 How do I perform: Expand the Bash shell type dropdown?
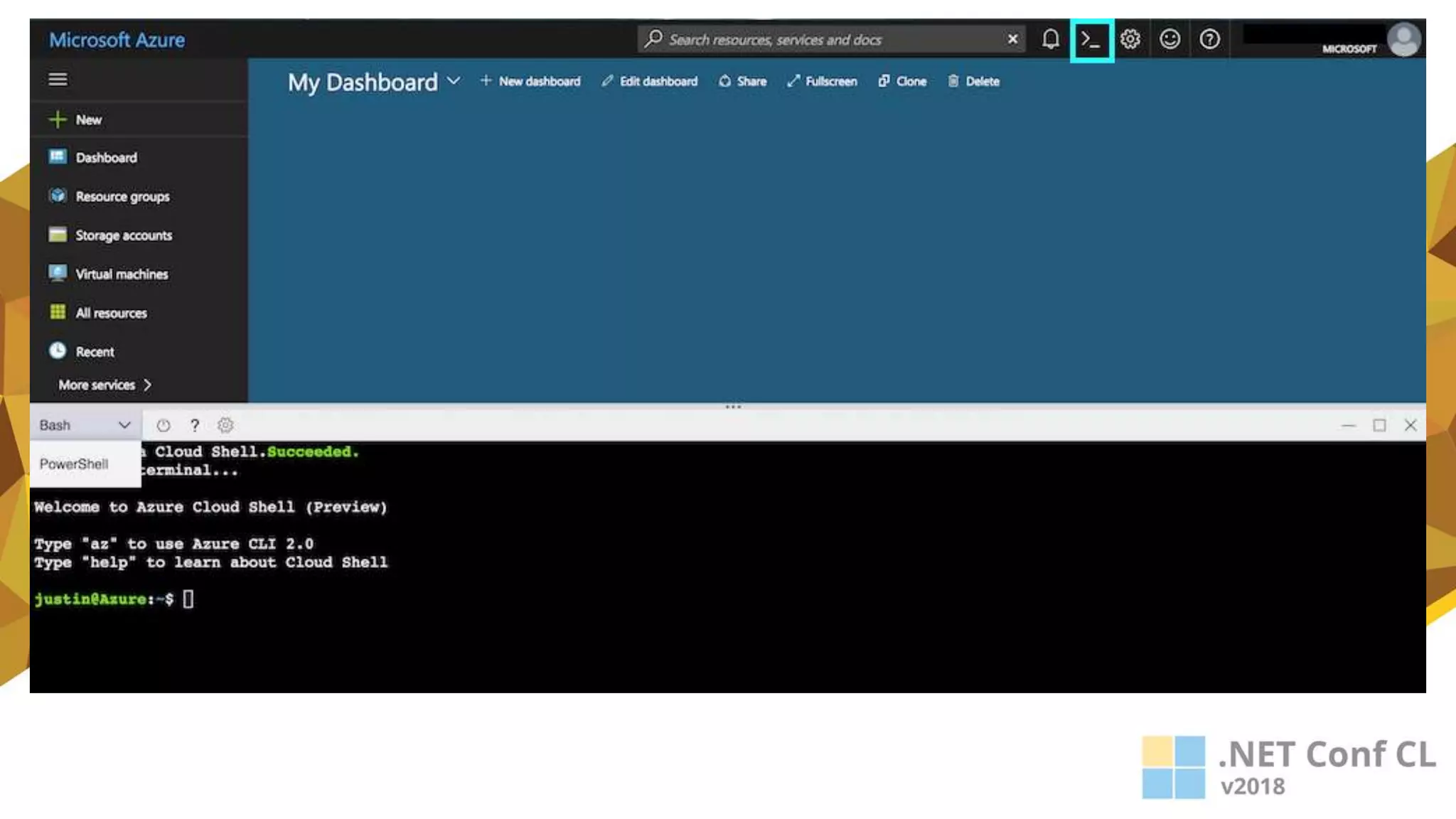pyautogui.click(x=85, y=425)
